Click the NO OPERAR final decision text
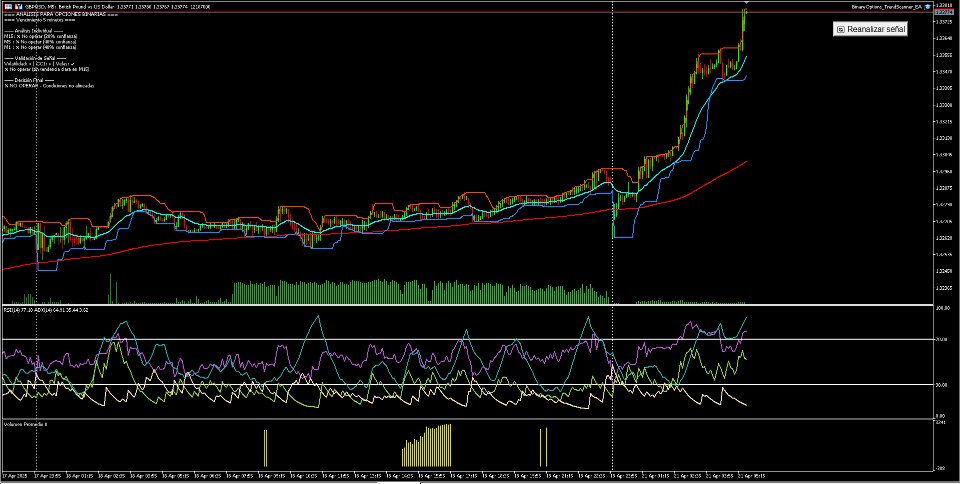Viewport: 960px width, 484px height. pyautogui.click(x=49, y=86)
